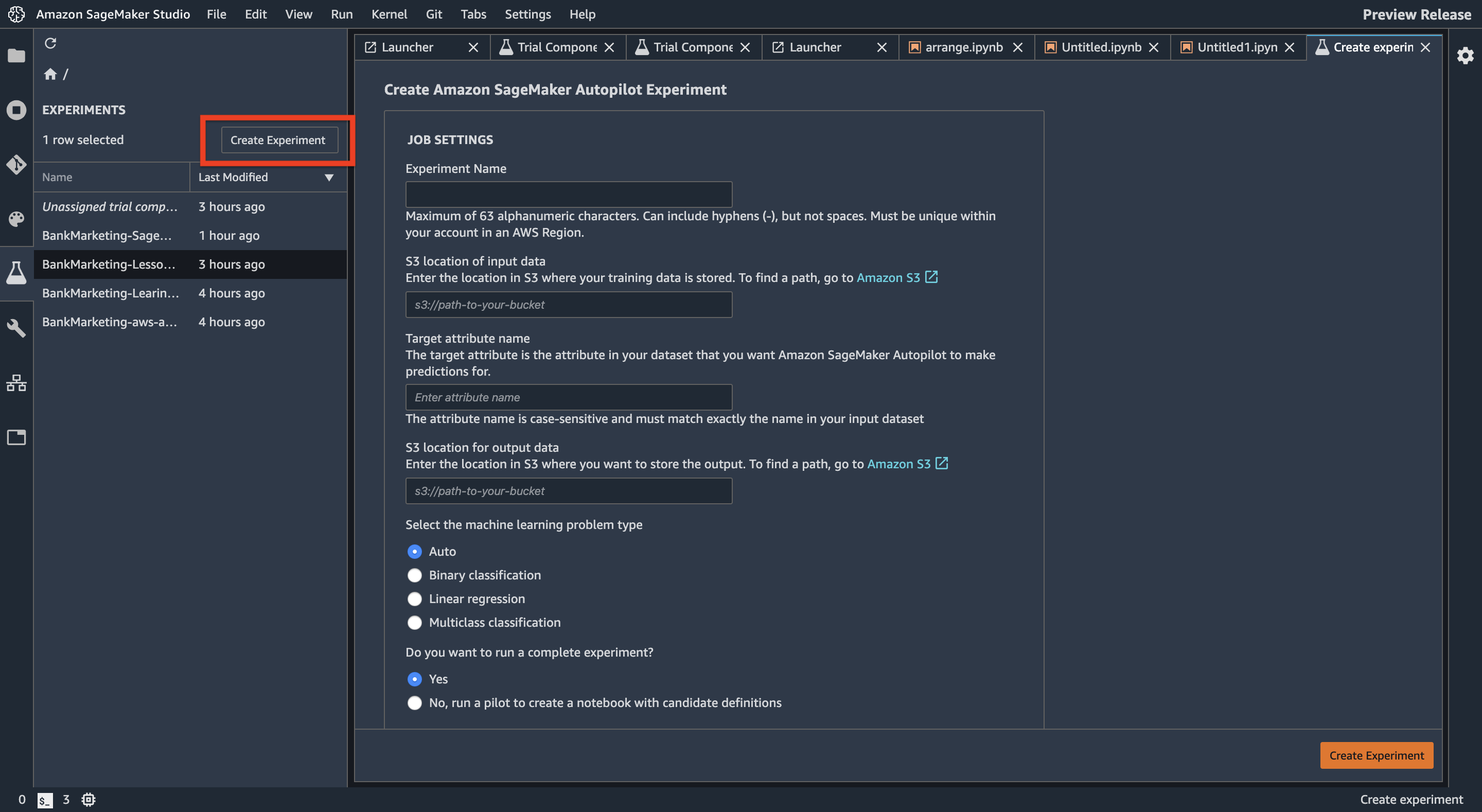Open the tabs window sidebar icon
Image resolution: width=1482 pixels, height=812 pixels.
coord(16,437)
